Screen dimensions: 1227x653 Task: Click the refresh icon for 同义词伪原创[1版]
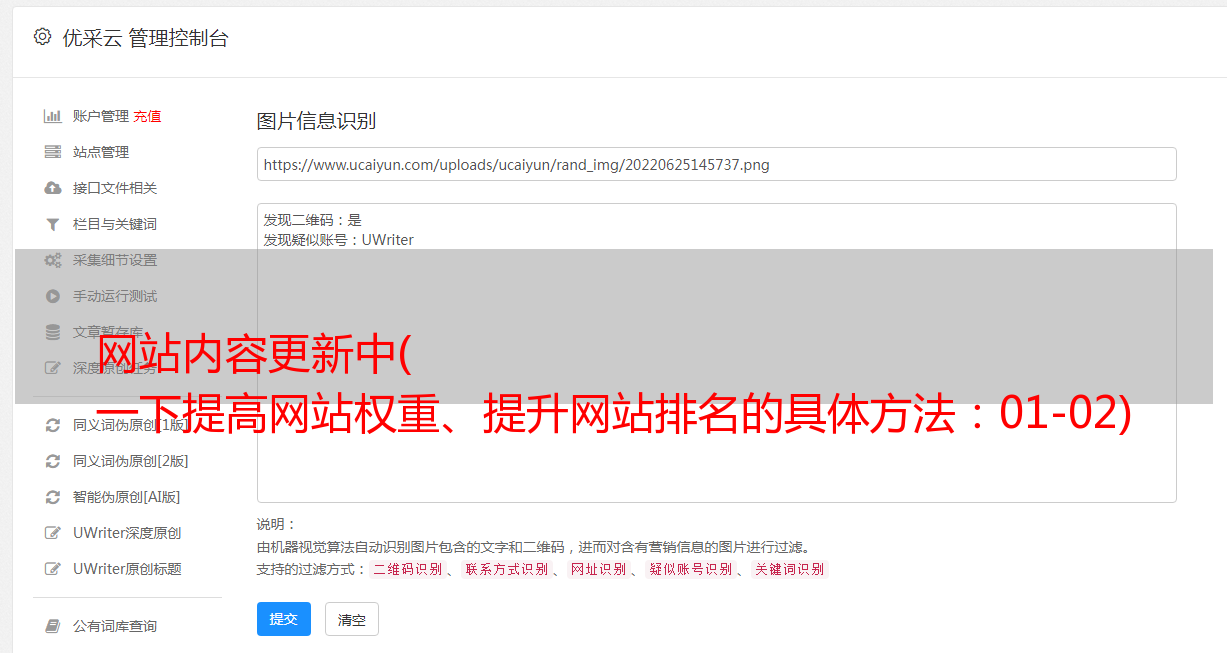point(53,425)
